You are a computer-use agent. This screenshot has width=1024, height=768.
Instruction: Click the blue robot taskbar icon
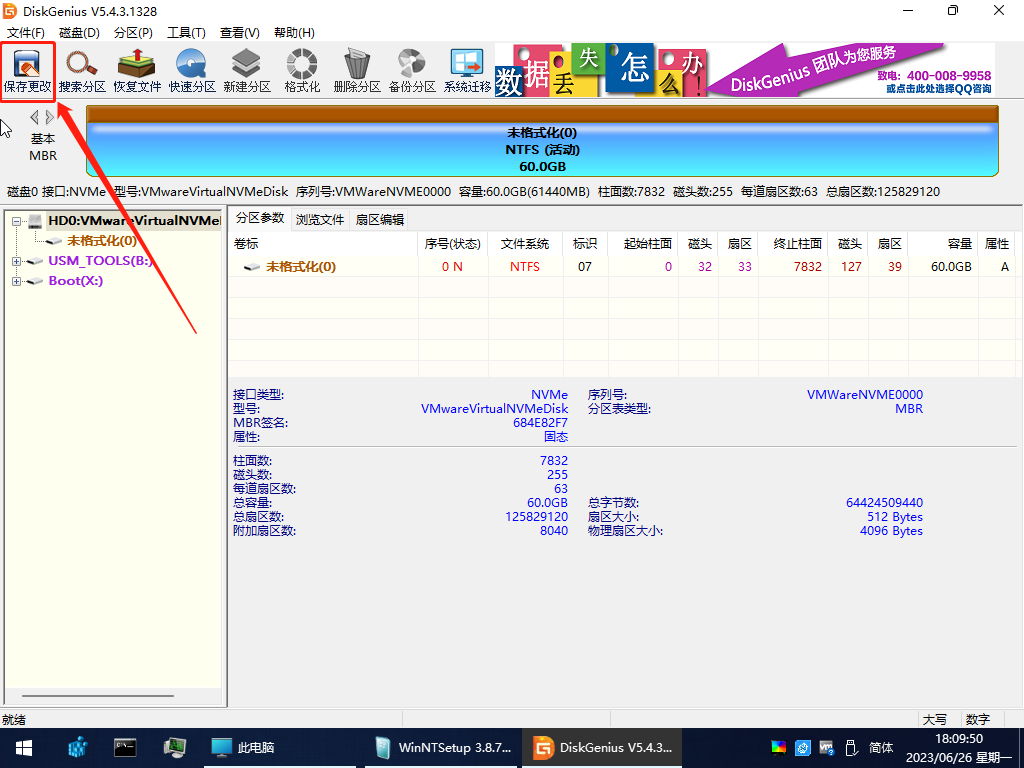(78, 747)
